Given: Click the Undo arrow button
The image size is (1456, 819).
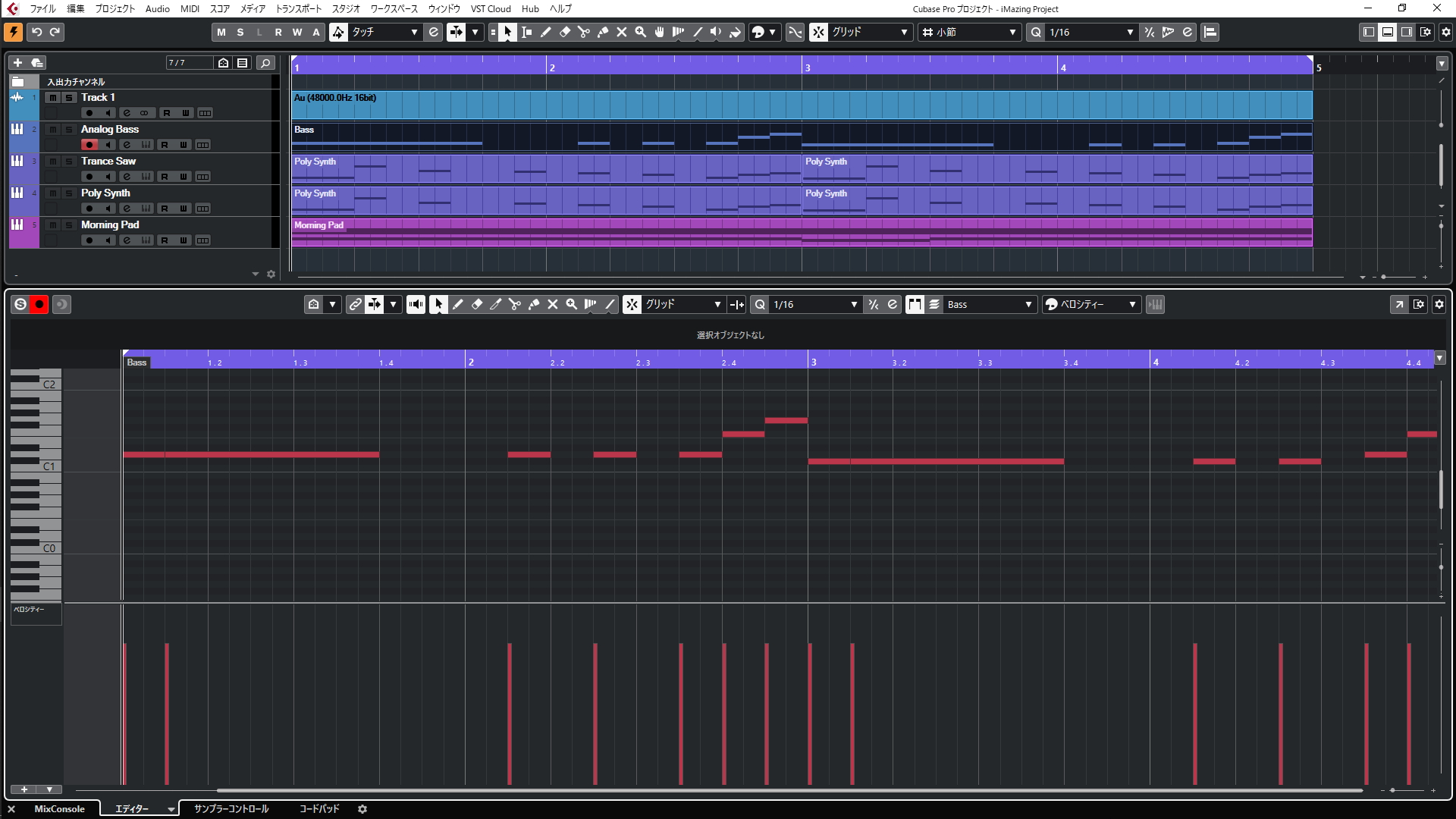Looking at the screenshot, I should [x=36, y=32].
